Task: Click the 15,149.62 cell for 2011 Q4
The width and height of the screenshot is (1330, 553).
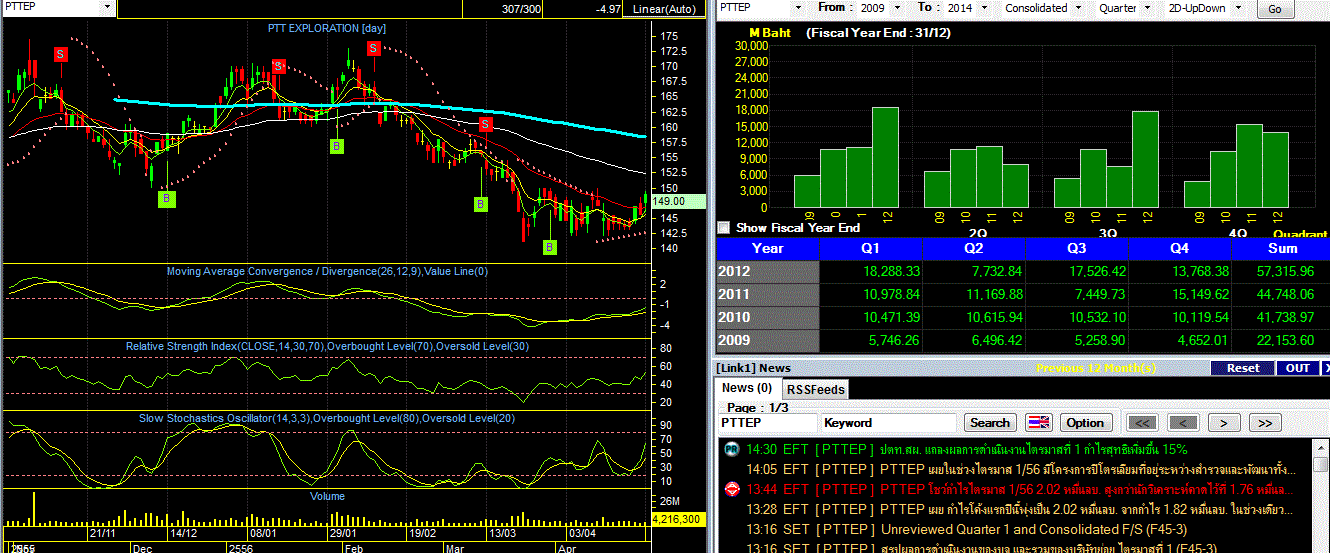Action: click(1180, 295)
